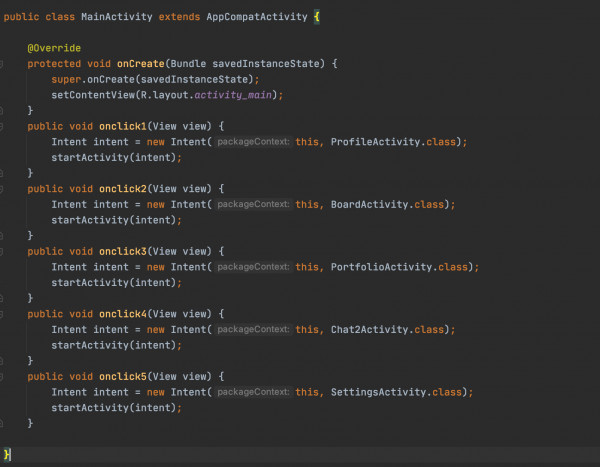Viewport: 600px width, 467px height.
Task: Click the onclick2 method name
Action: tap(123, 189)
